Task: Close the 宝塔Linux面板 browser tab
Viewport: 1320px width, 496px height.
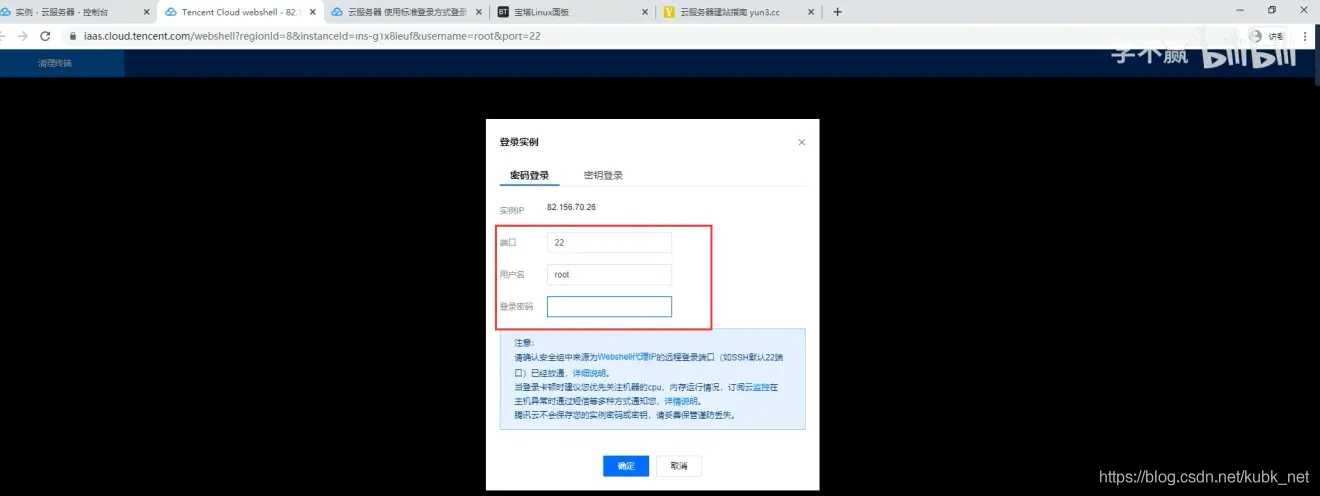Action: tap(644, 12)
